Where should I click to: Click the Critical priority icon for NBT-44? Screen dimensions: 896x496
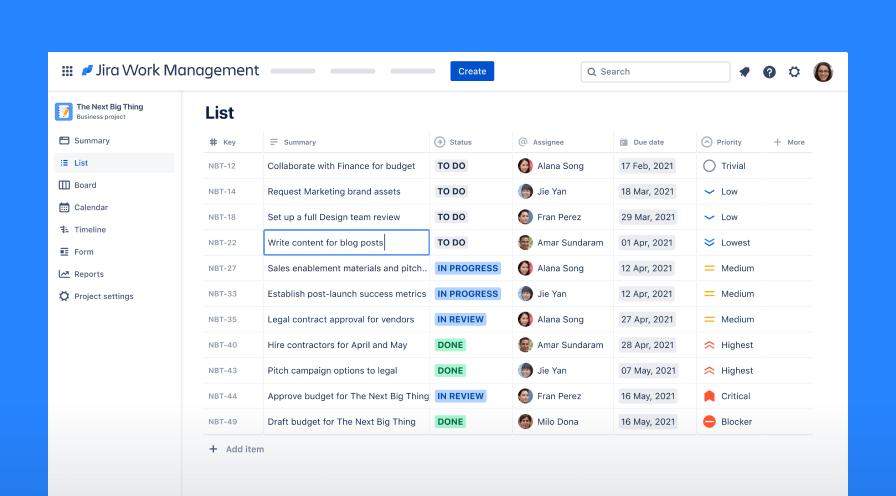coord(709,396)
